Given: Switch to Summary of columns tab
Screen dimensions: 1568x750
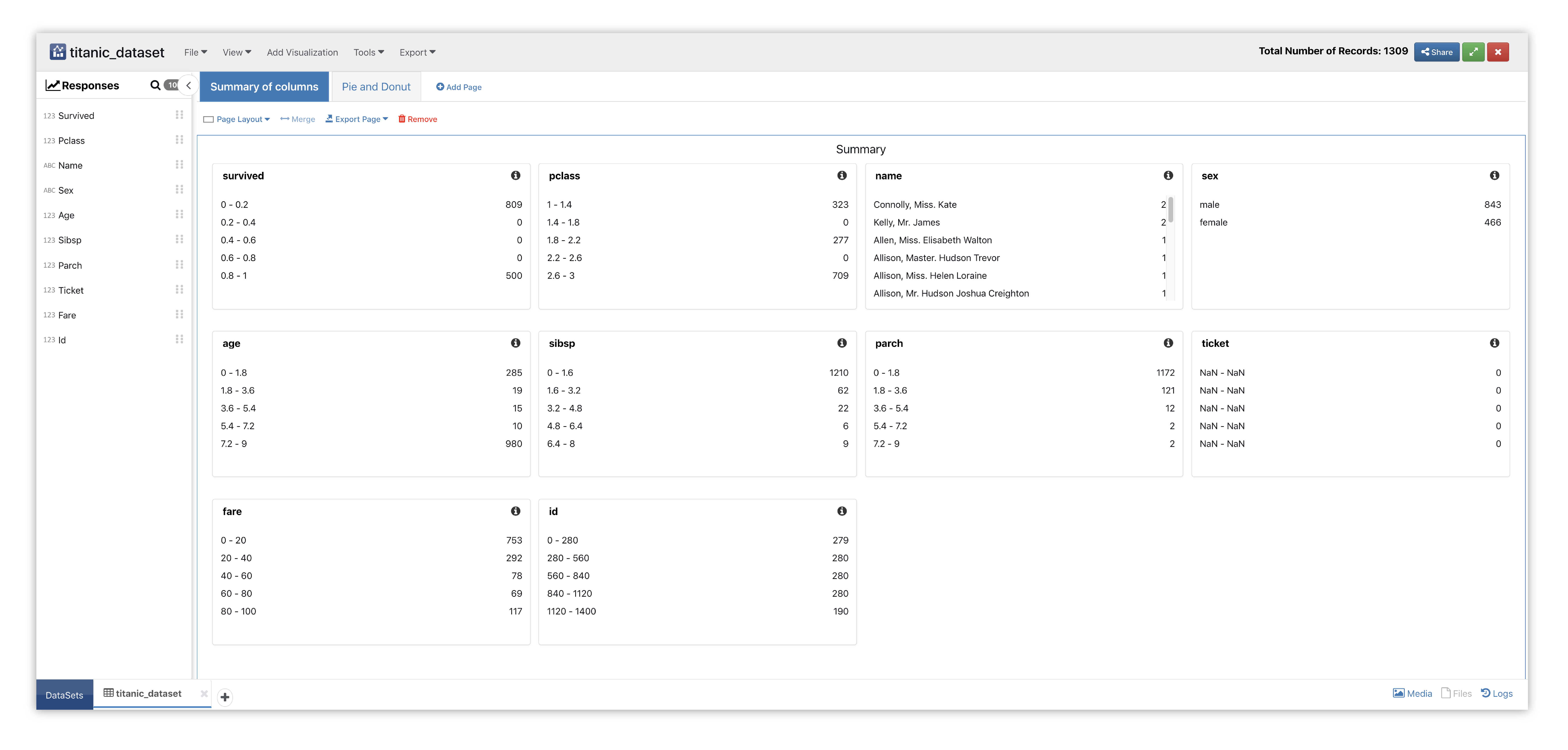Looking at the screenshot, I should [x=264, y=86].
